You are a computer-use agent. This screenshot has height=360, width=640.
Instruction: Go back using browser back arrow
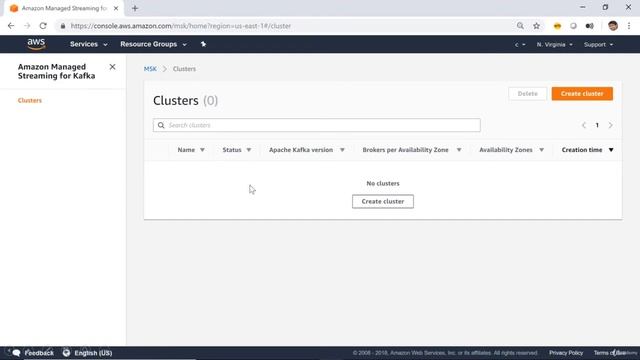pyautogui.click(x=11, y=26)
